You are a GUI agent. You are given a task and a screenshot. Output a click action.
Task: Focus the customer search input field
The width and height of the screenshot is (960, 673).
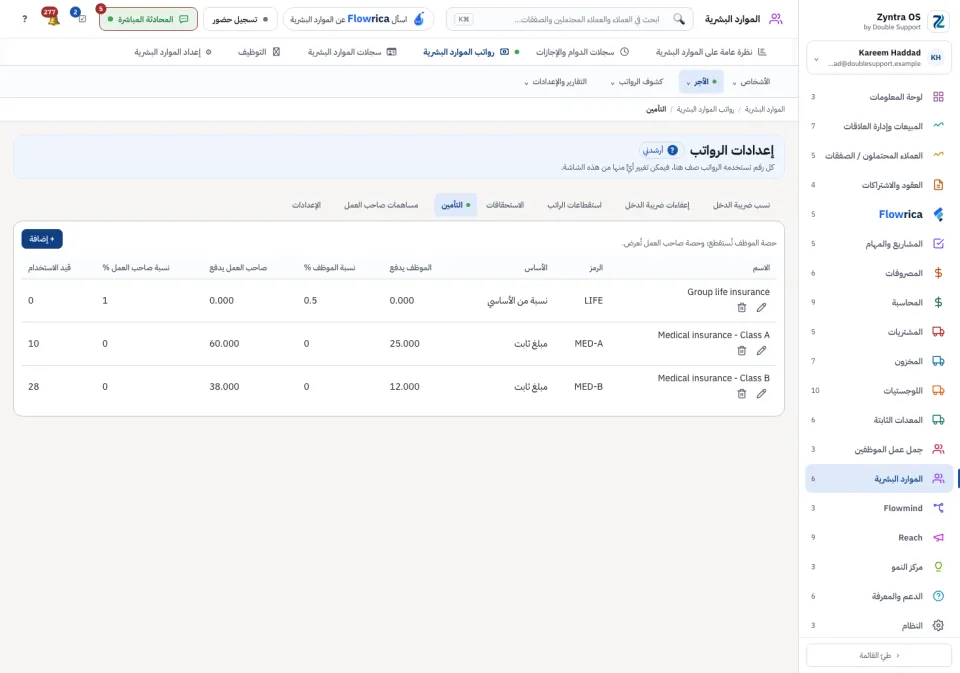[x=570, y=19]
